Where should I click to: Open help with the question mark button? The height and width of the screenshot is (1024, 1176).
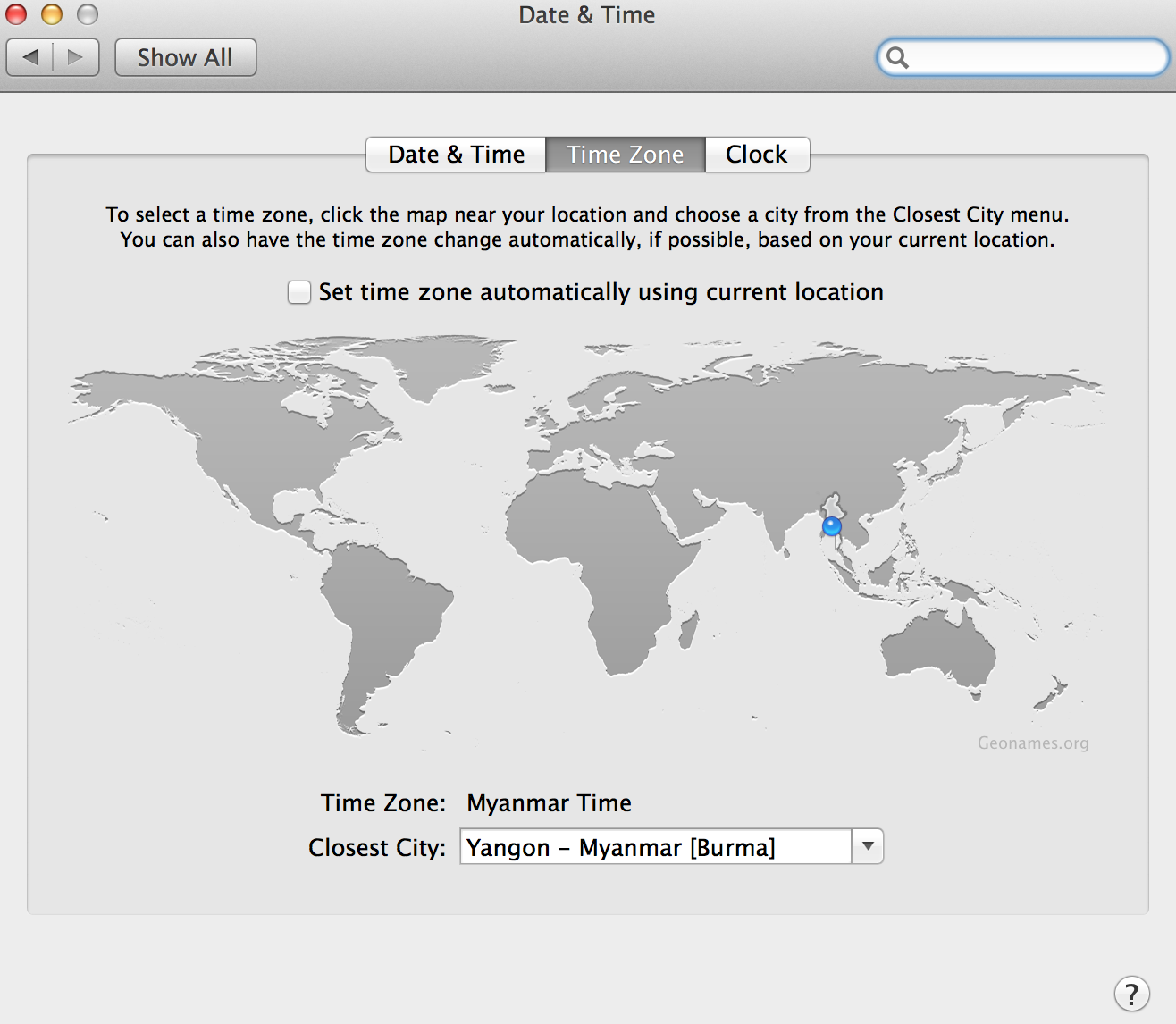1130,993
